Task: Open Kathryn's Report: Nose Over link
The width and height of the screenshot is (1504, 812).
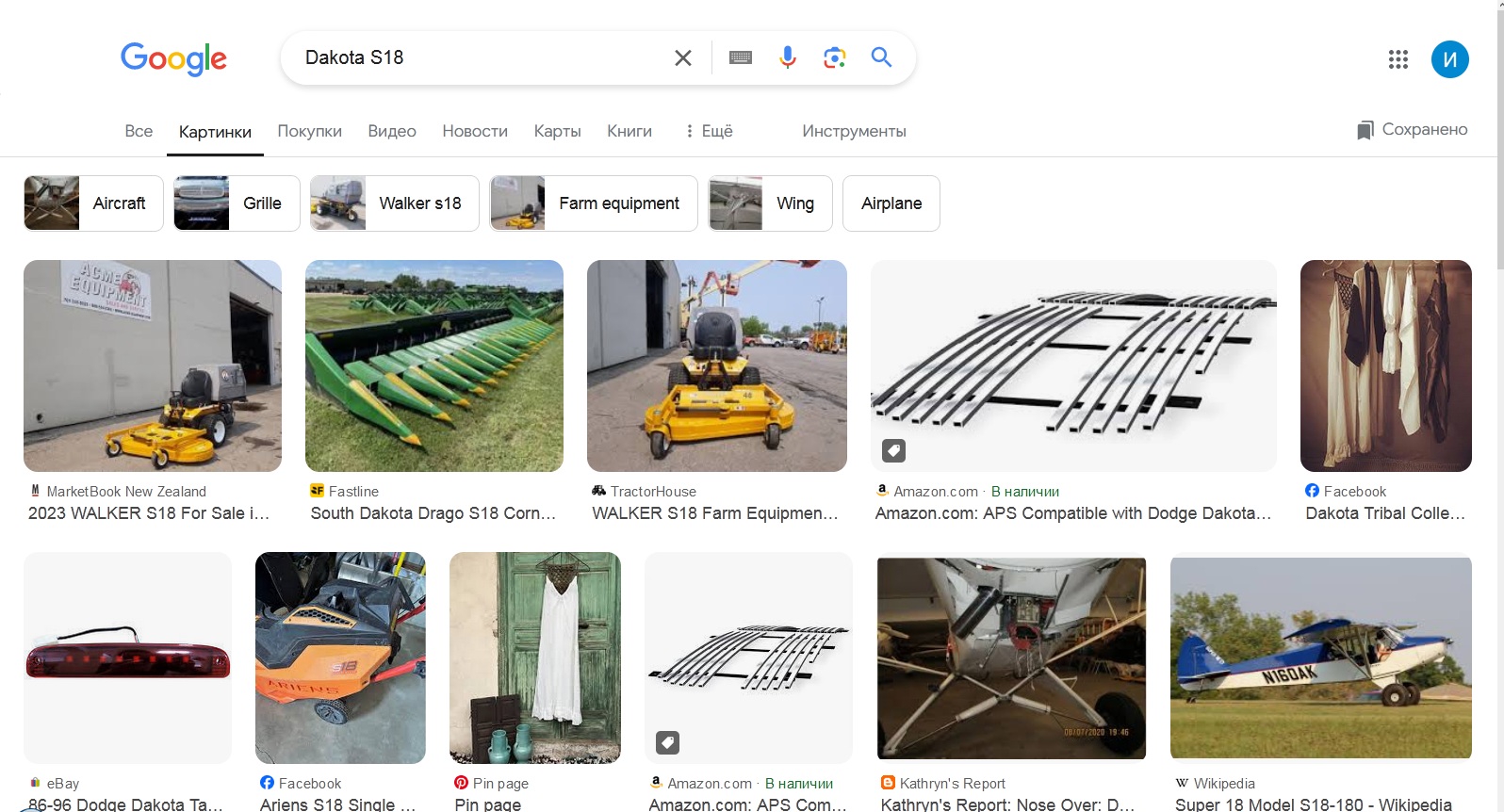Action: tap(1007, 804)
